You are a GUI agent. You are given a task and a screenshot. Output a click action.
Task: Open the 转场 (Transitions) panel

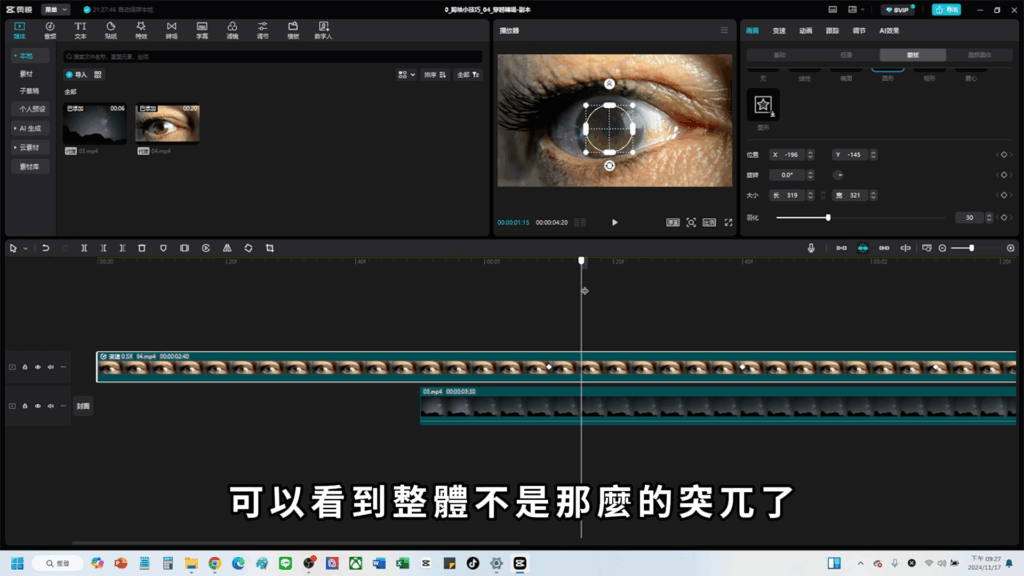point(171,30)
